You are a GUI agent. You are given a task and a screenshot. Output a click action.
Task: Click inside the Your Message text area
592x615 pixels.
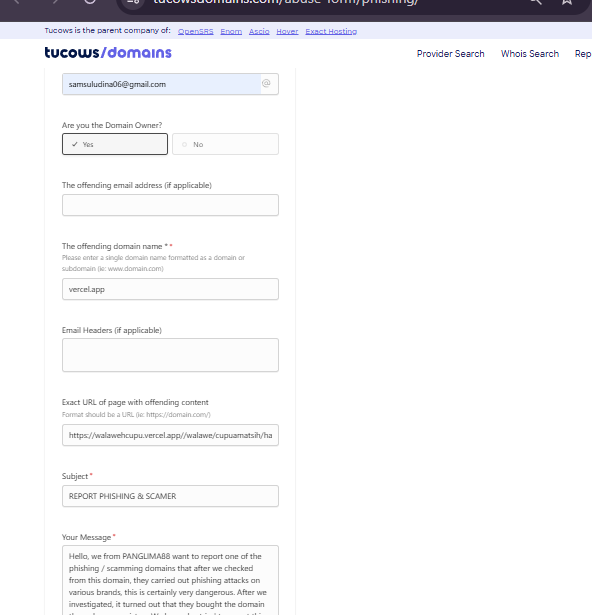pyautogui.click(x=170, y=580)
